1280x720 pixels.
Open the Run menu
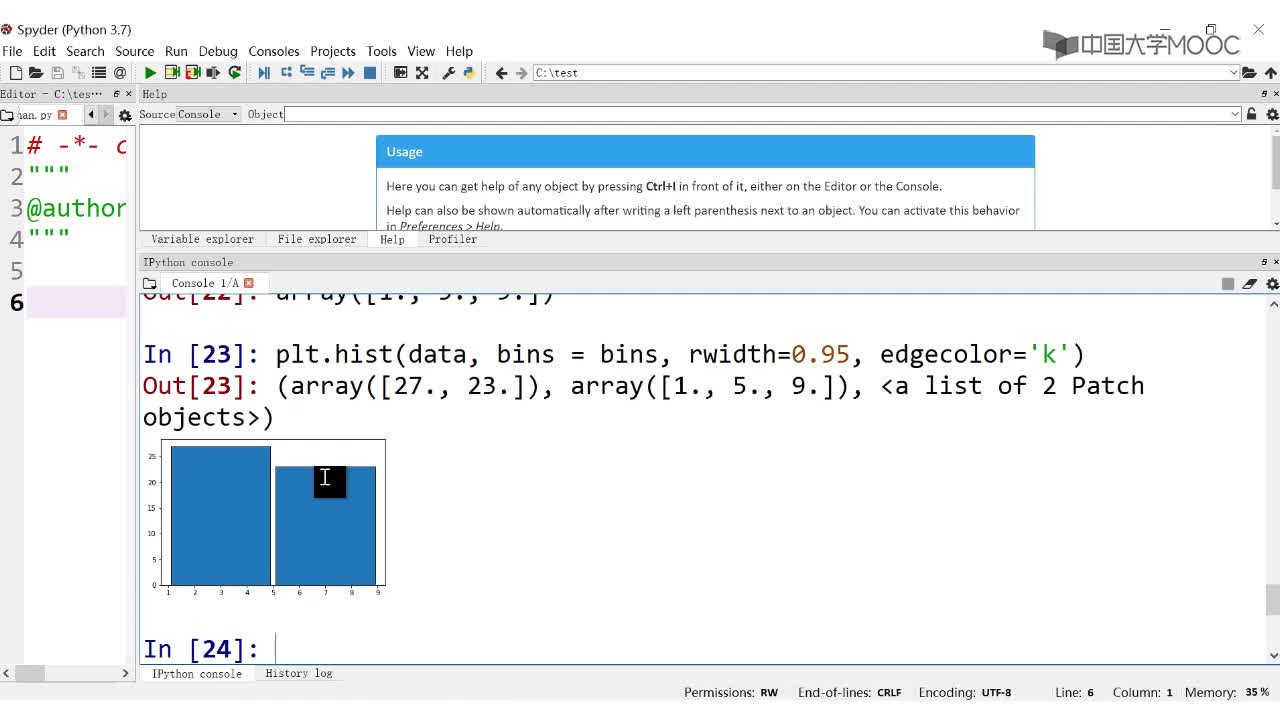click(176, 51)
